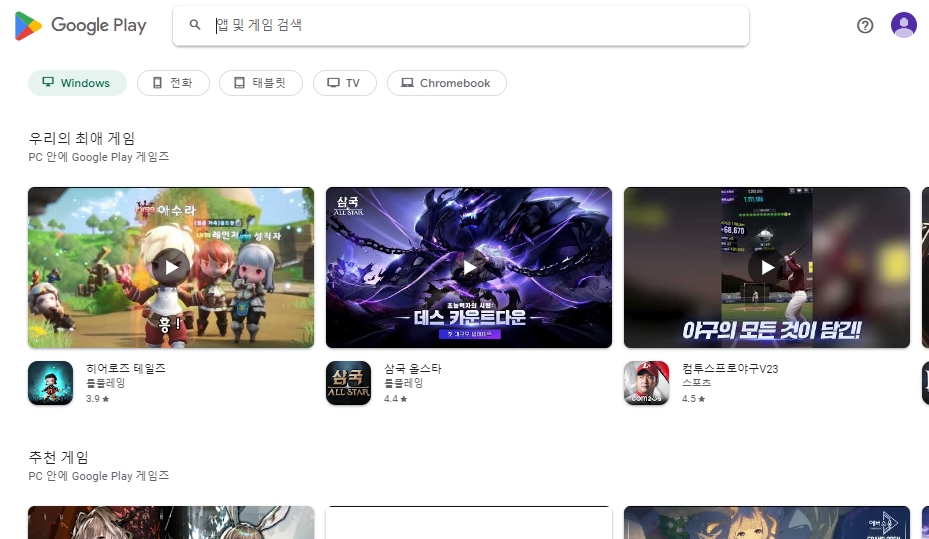
Task: Click the 4.4 star rating of 삼국 올스타
Action: pyautogui.click(x=396, y=399)
